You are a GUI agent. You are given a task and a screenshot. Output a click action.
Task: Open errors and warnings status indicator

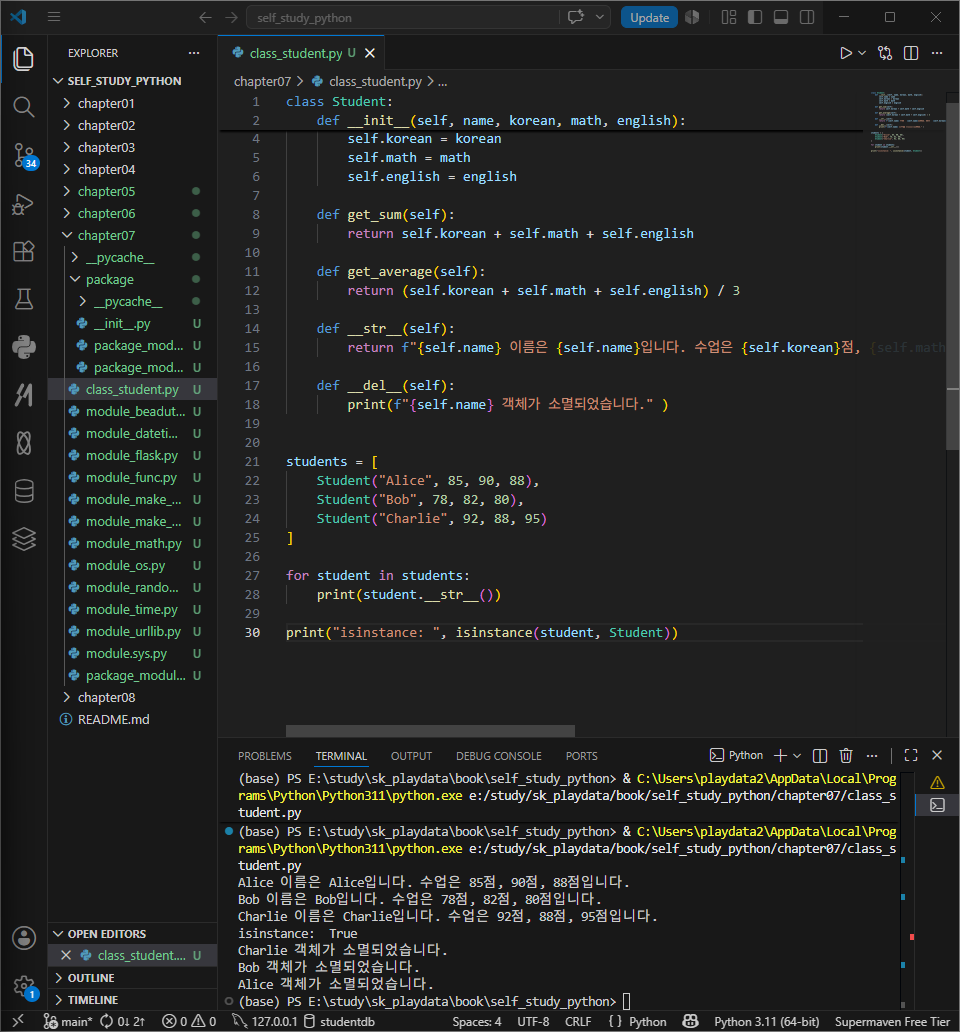pos(189,1021)
